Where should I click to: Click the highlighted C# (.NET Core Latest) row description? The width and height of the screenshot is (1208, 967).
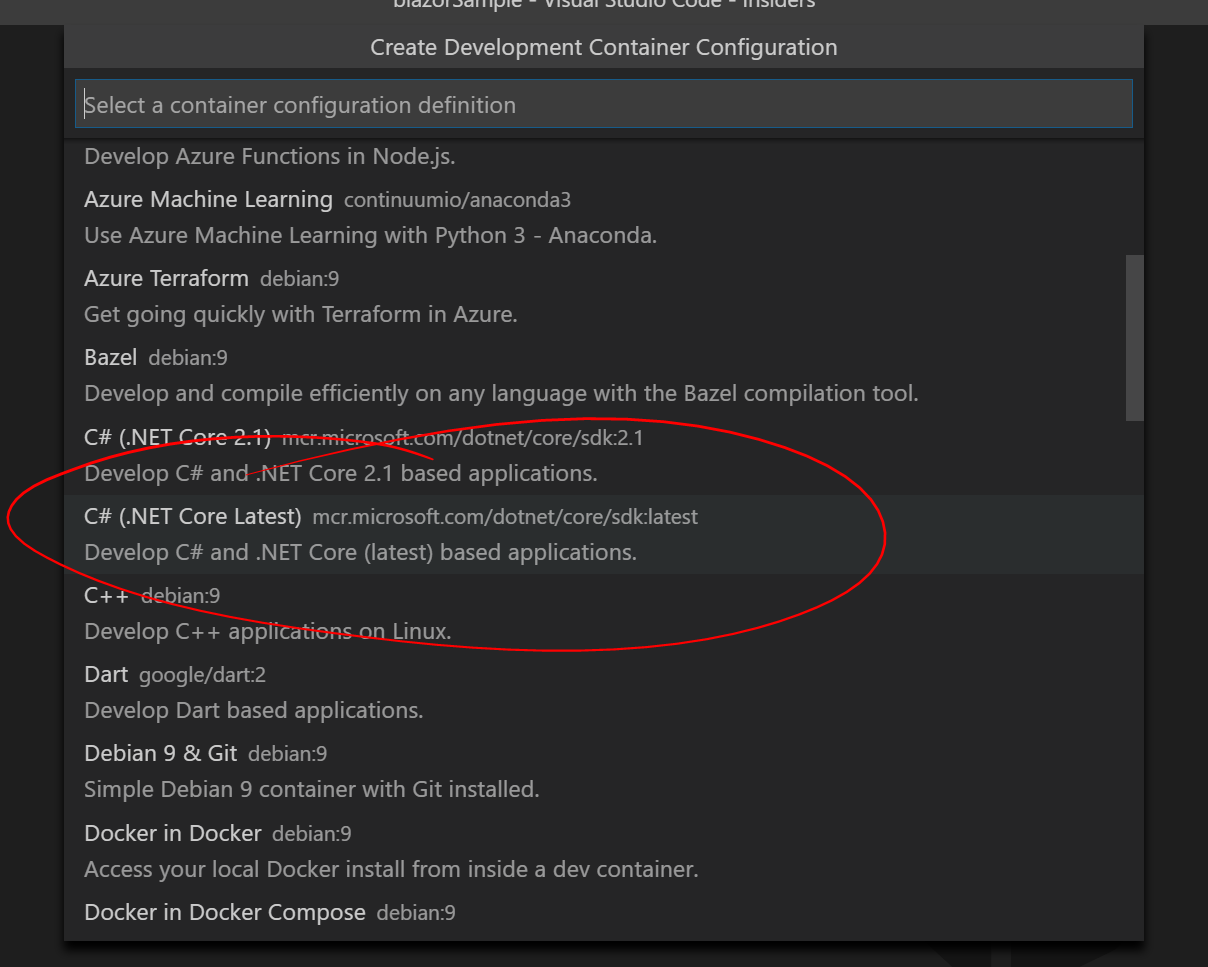[360, 551]
